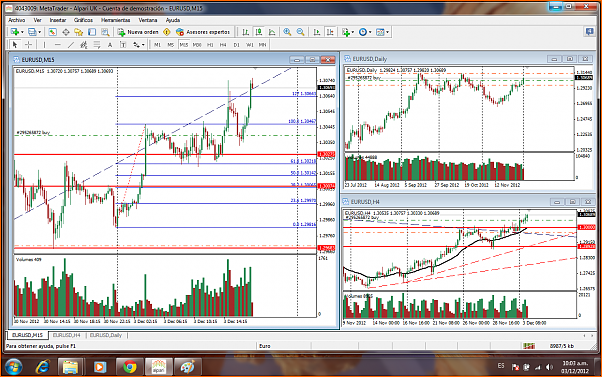The width and height of the screenshot is (602, 377).
Task: Click the add Indicators icon
Action: pyautogui.click(x=346, y=32)
